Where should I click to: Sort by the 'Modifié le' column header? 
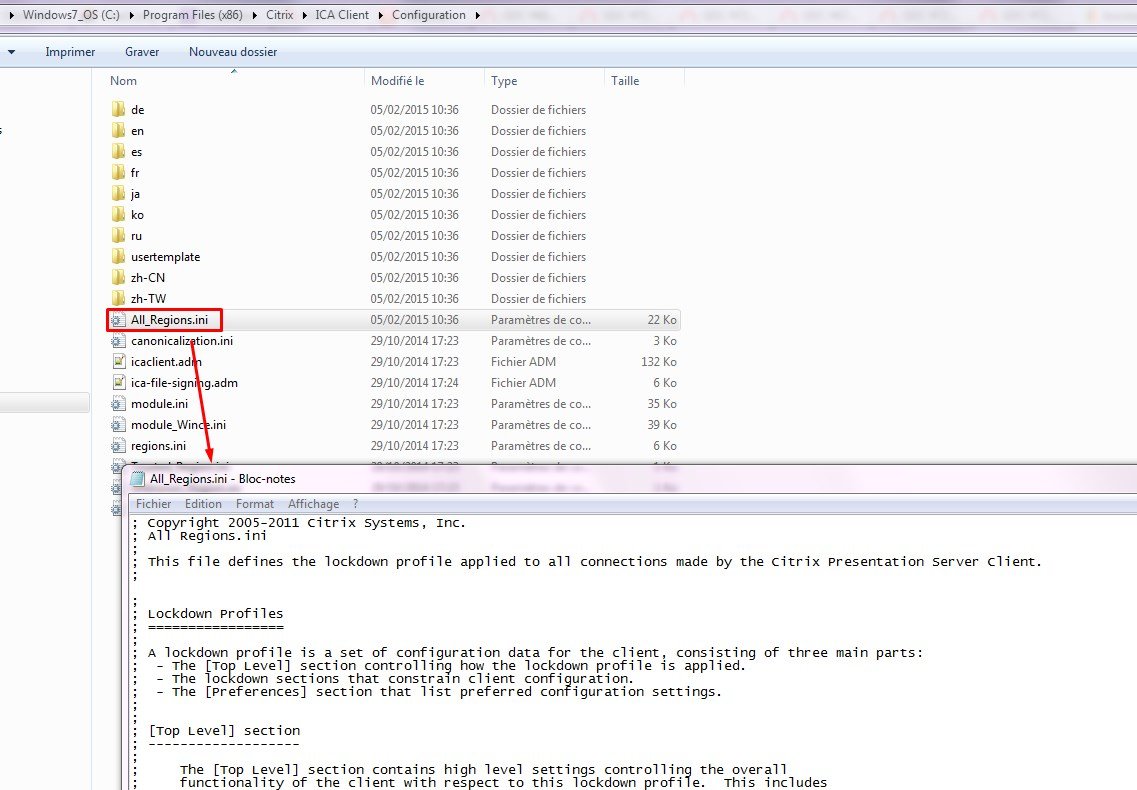(398, 81)
